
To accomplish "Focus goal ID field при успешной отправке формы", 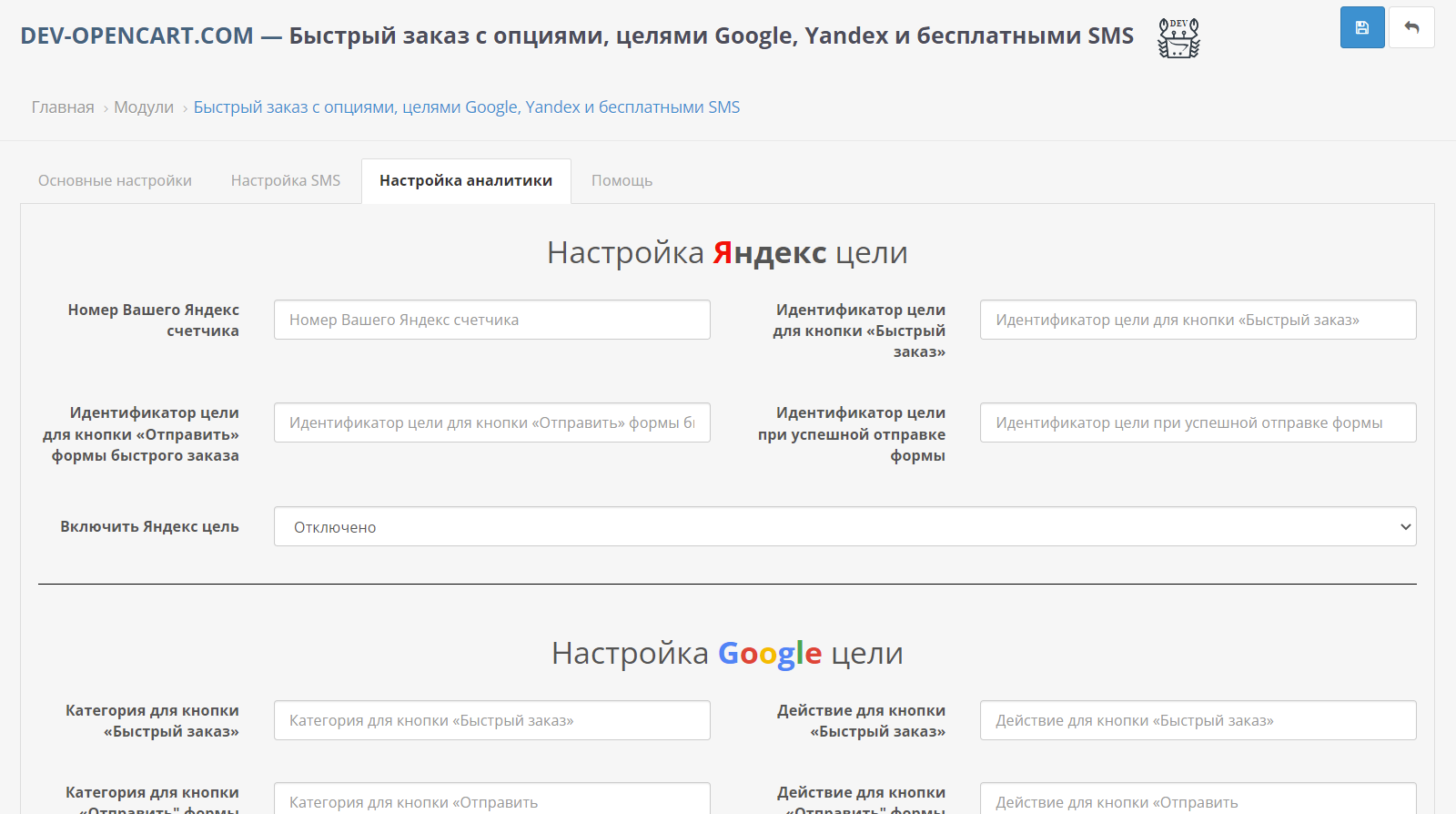I will (x=1198, y=422).
